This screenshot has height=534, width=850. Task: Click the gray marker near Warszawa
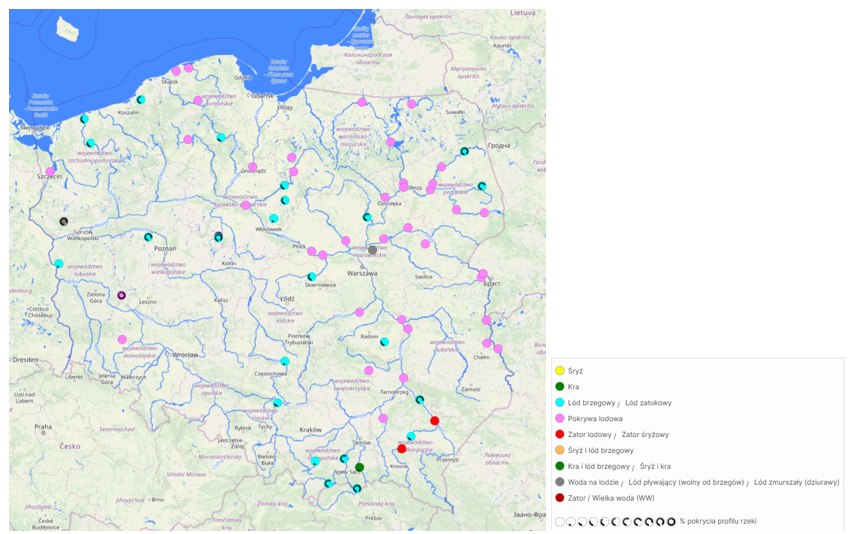pos(373,250)
